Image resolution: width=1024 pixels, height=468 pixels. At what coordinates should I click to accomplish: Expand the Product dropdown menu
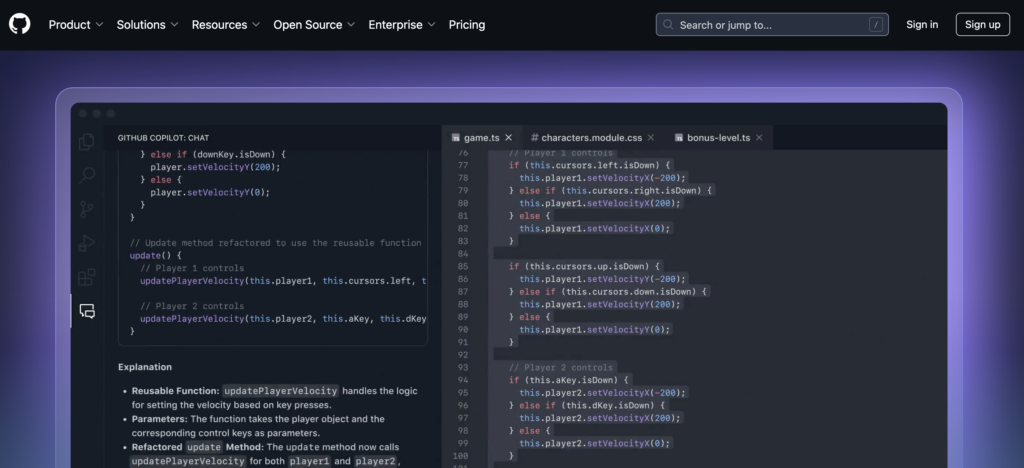point(76,25)
